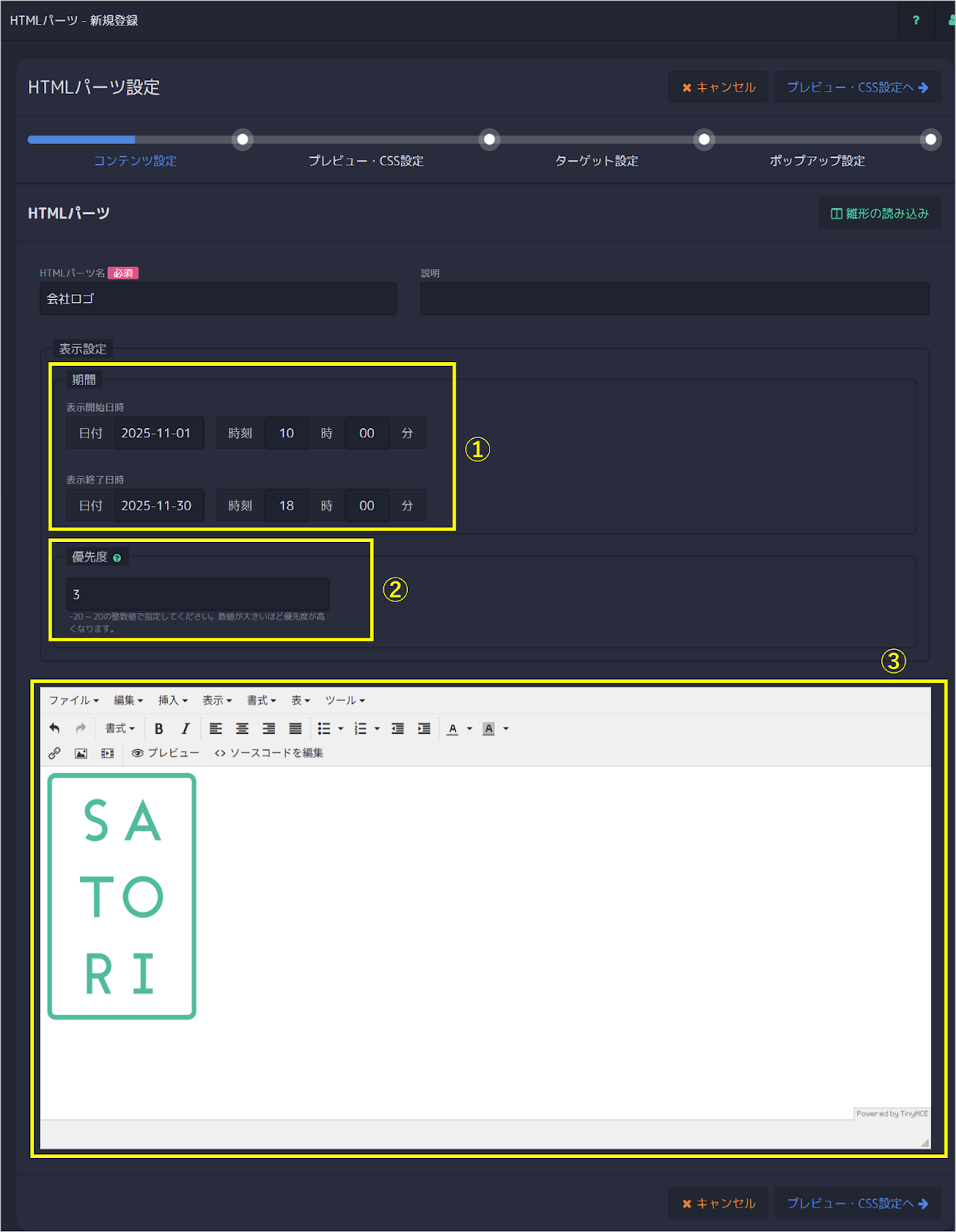Open the 書式 format dropdown in toolbar
The width and height of the screenshot is (956, 1232).
(x=119, y=728)
